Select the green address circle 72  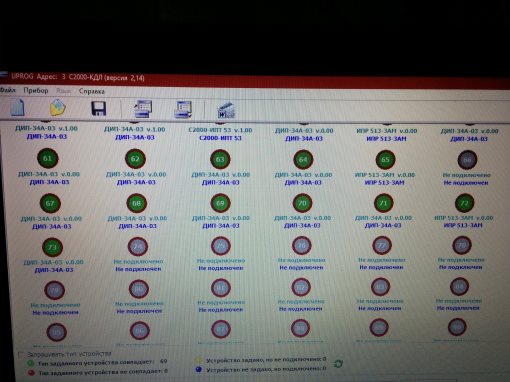[464, 203]
